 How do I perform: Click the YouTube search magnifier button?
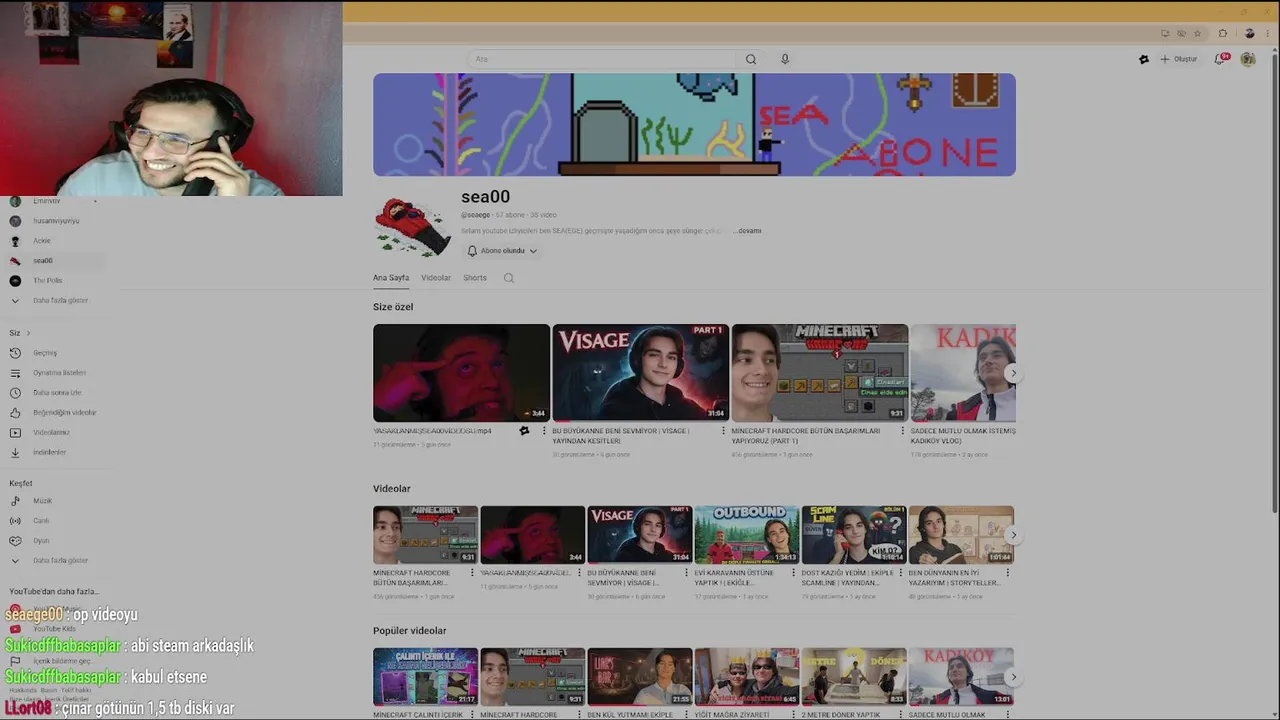(750, 59)
